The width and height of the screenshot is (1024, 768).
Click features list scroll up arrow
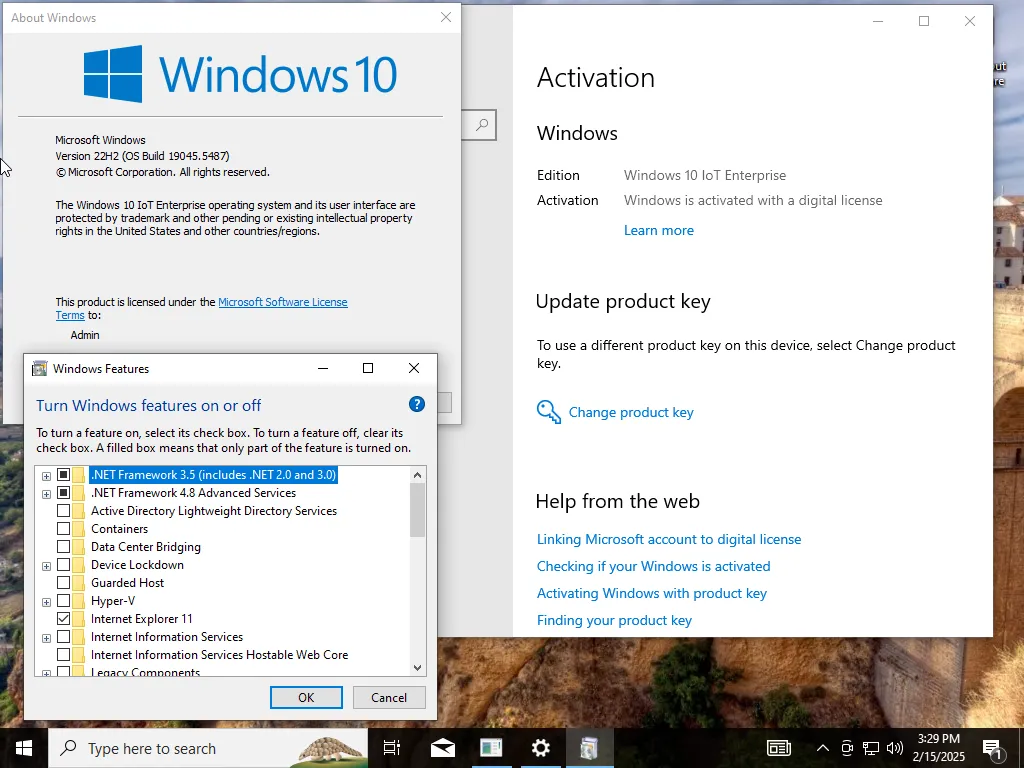(418, 474)
